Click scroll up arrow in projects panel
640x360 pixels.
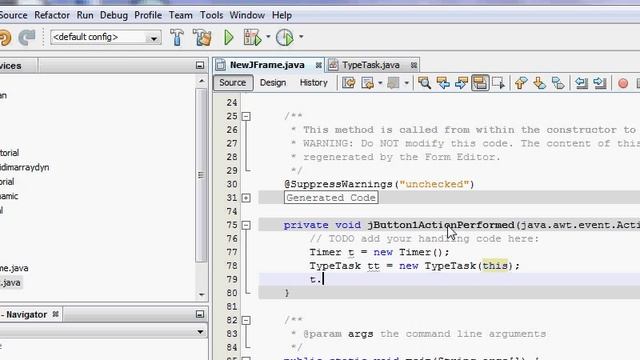coord(202,81)
